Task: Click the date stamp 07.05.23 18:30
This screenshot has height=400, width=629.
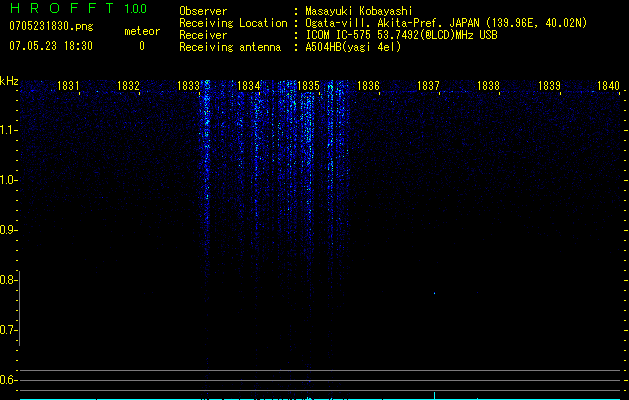Action: 51,46
